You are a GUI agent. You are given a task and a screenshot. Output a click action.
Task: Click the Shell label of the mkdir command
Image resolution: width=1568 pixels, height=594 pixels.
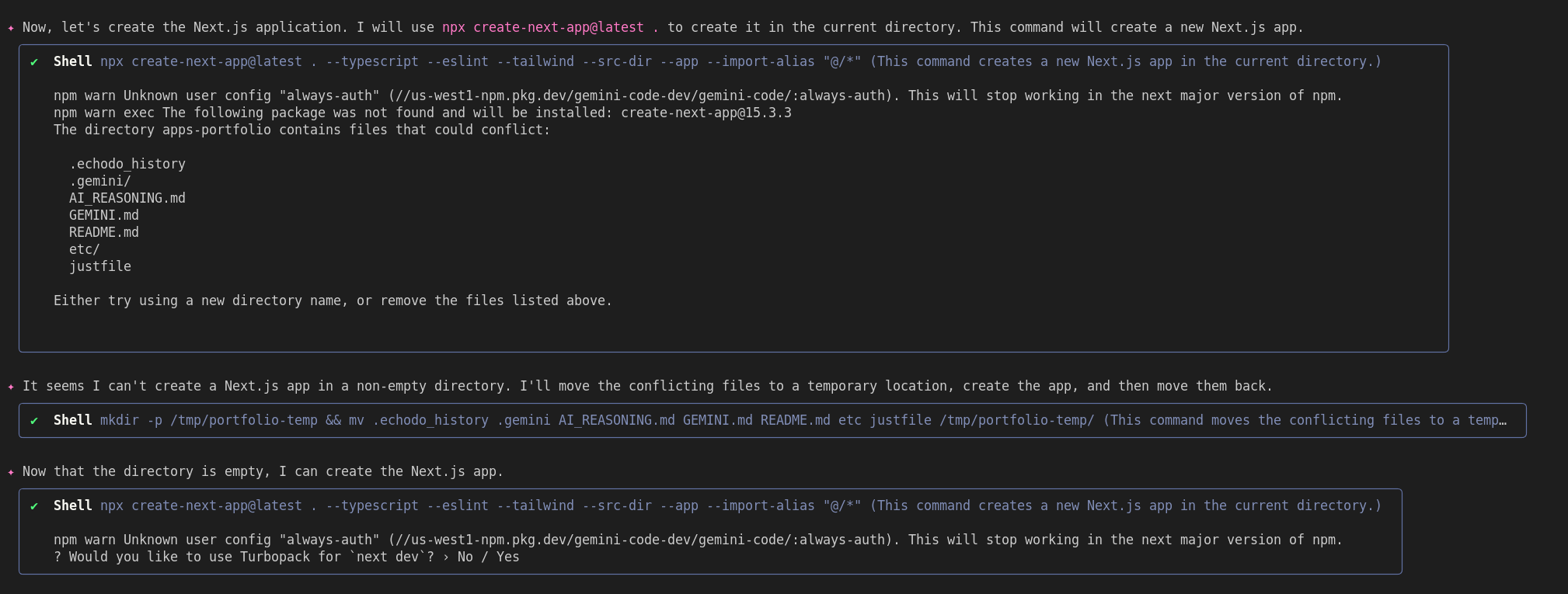72,421
